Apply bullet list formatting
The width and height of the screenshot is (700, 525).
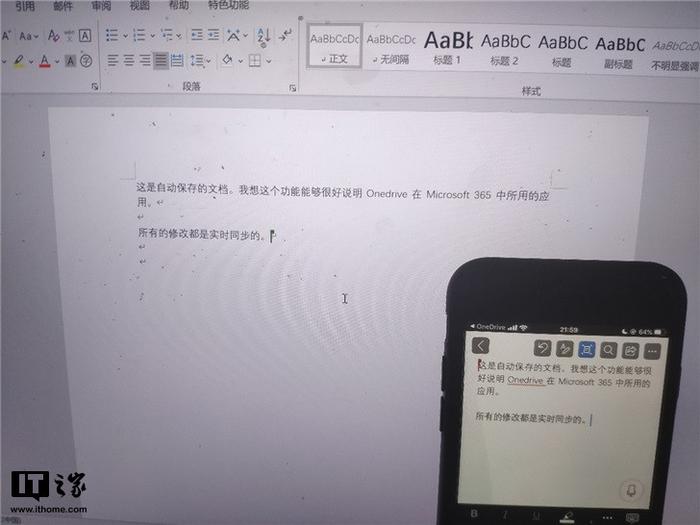[112, 35]
